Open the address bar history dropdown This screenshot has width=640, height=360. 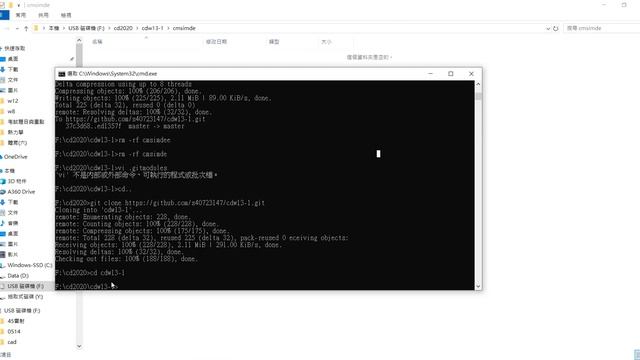coord(548,28)
